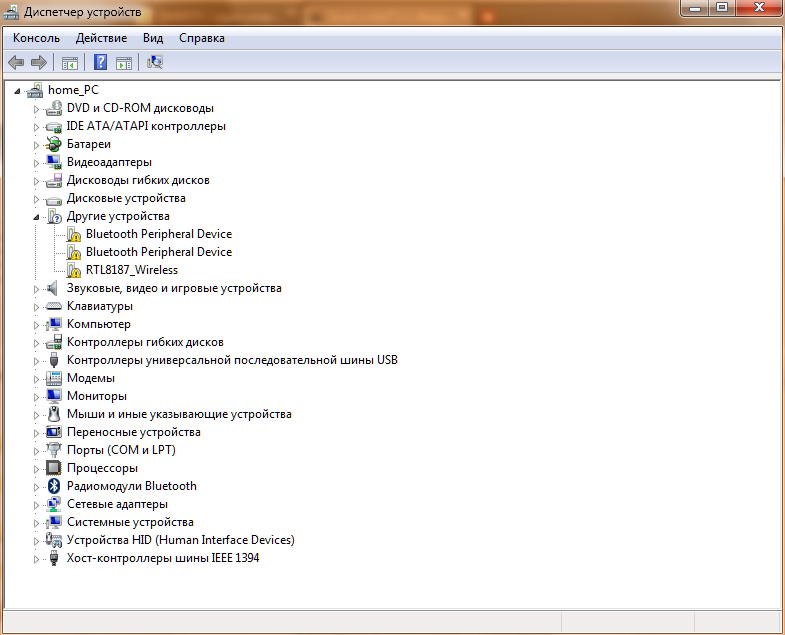Expand the Процессоры branch

point(36,469)
